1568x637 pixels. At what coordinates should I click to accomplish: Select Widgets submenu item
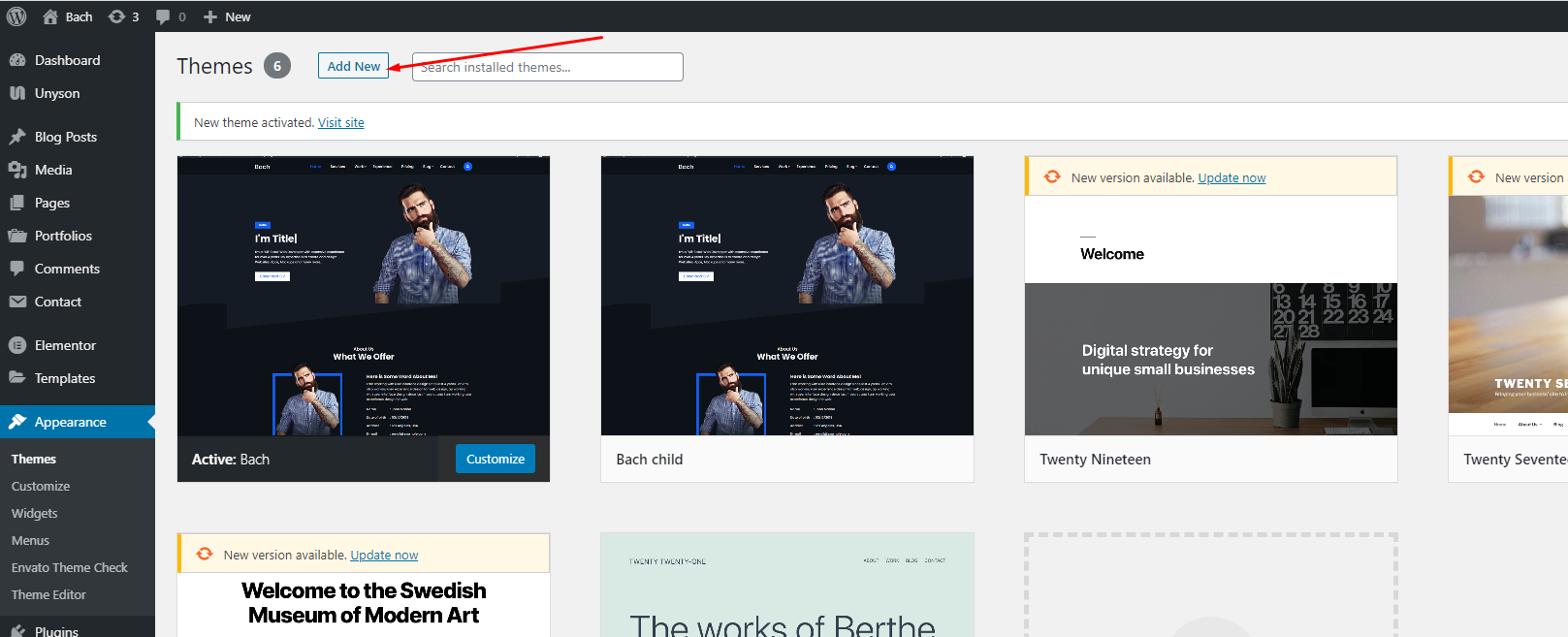tap(35, 513)
